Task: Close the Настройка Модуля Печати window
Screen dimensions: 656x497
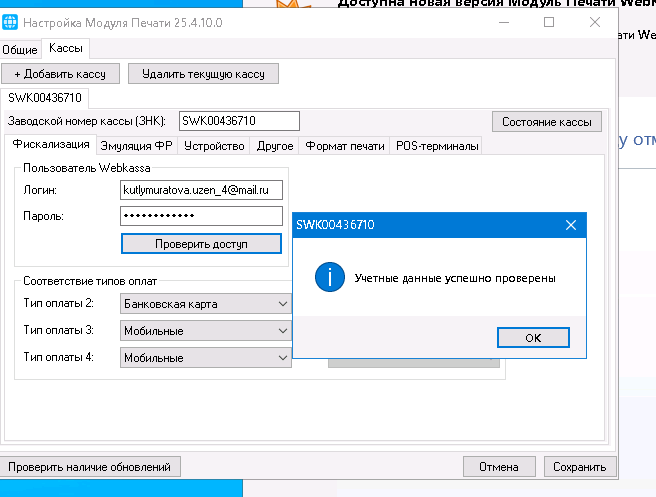Action: tap(594, 22)
